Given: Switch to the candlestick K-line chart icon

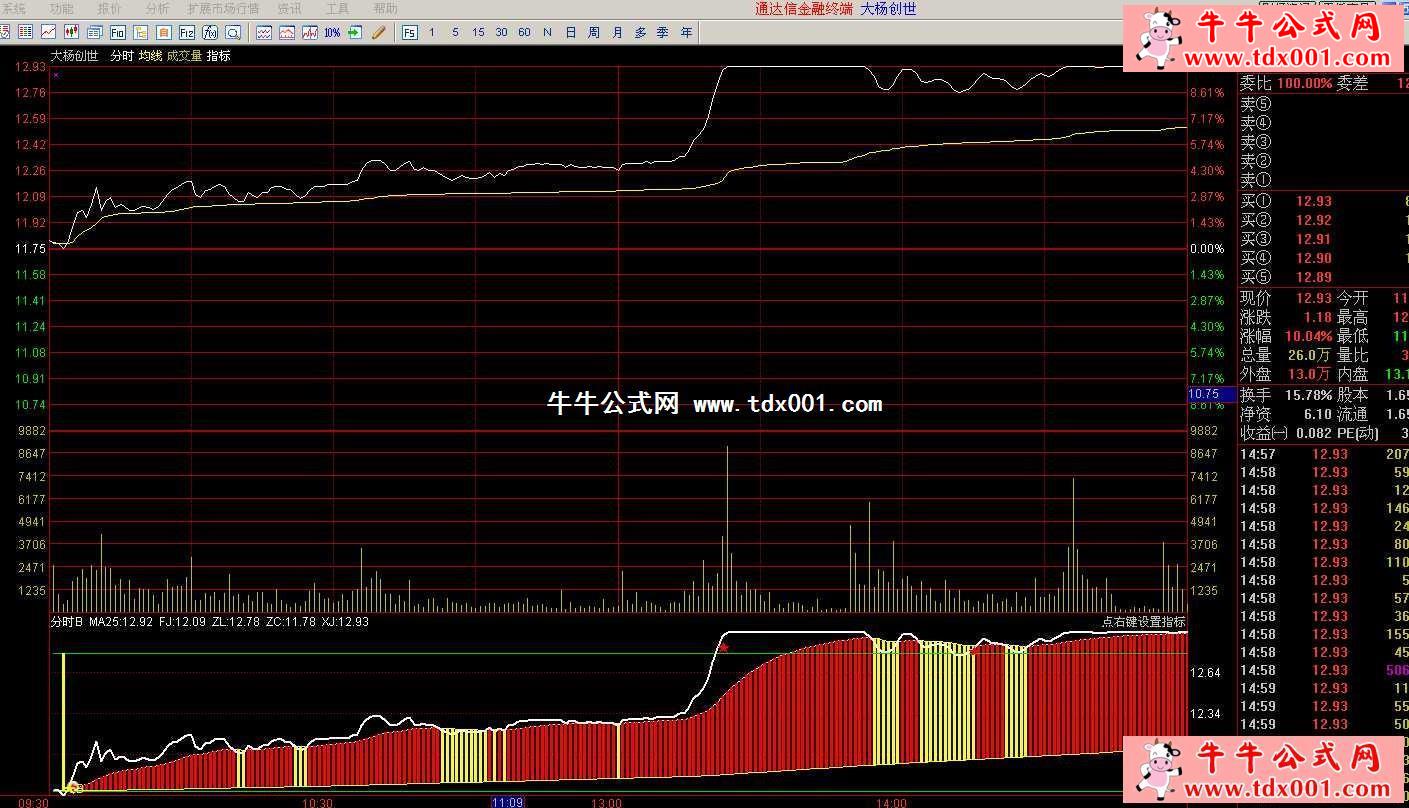Looking at the screenshot, I should click(x=71, y=32).
